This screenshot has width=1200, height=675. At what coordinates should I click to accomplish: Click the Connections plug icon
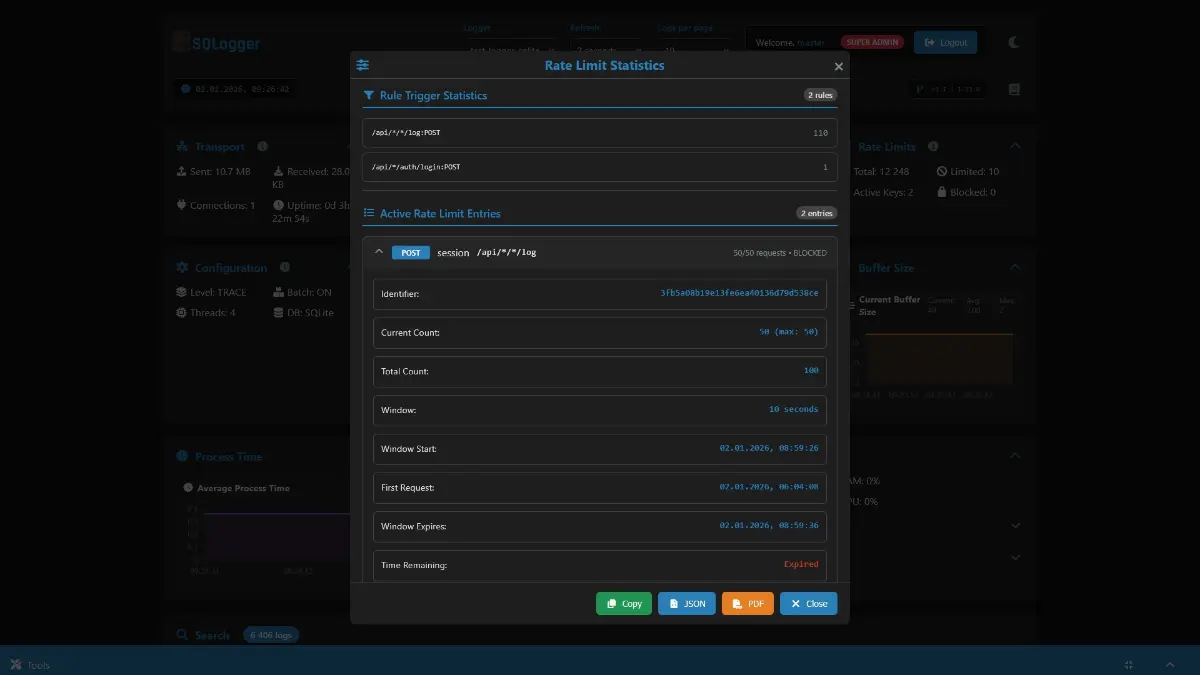181,205
